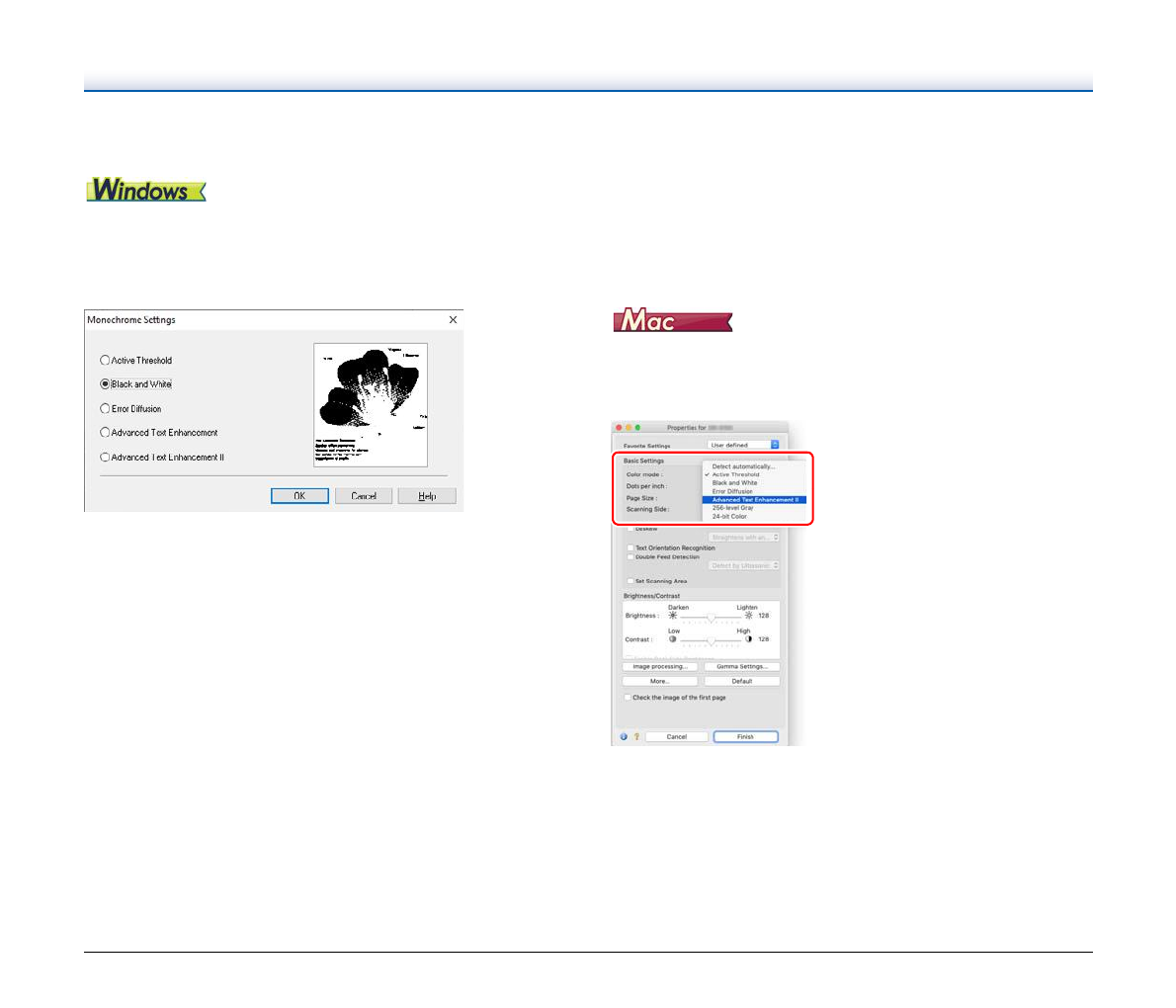The image size is (1176, 1008).
Task: Click the high contrast half-circle icon
Action: [x=748, y=639]
